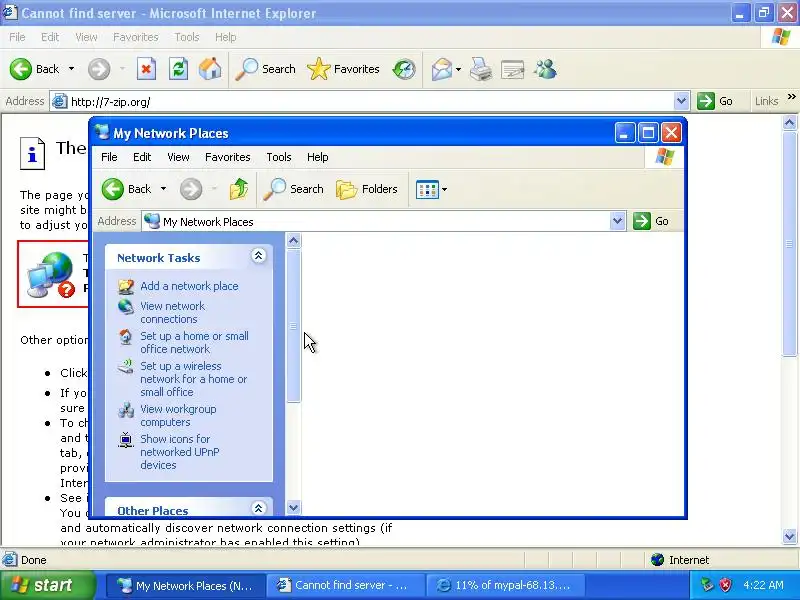Click the network connection tray icon
The image size is (800, 600).
[x=707, y=585]
